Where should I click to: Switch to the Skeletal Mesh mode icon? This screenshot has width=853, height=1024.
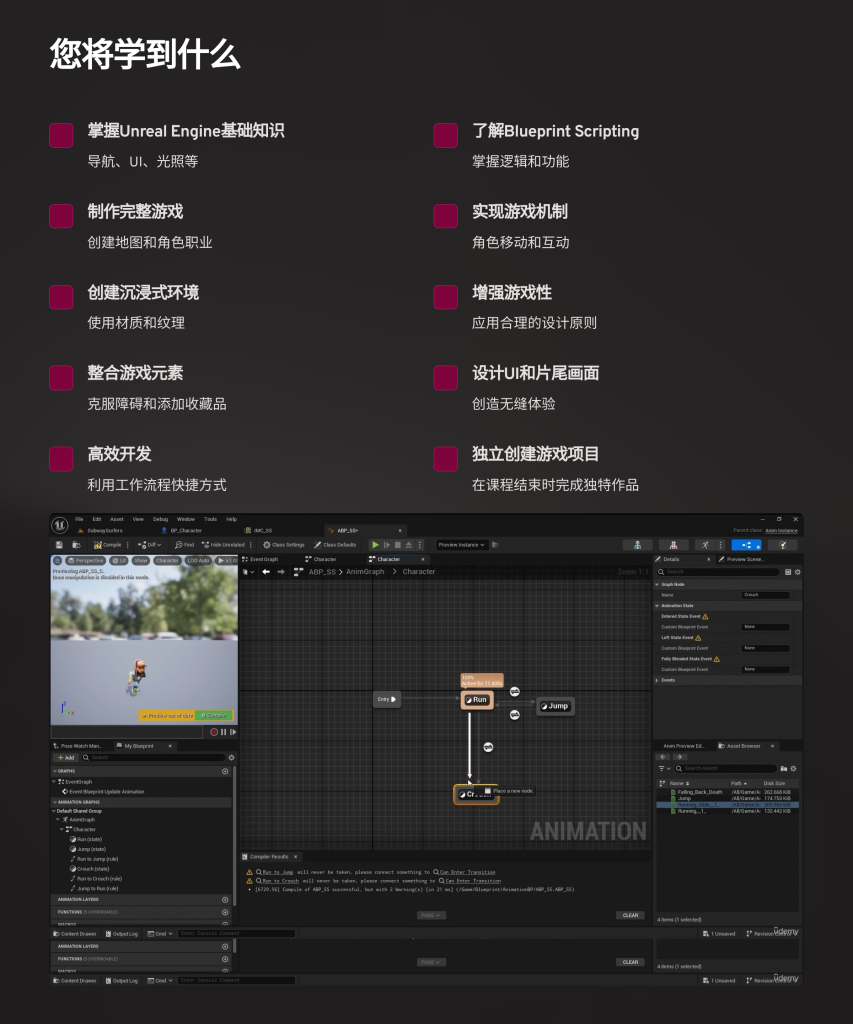pyautogui.click(x=673, y=545)
